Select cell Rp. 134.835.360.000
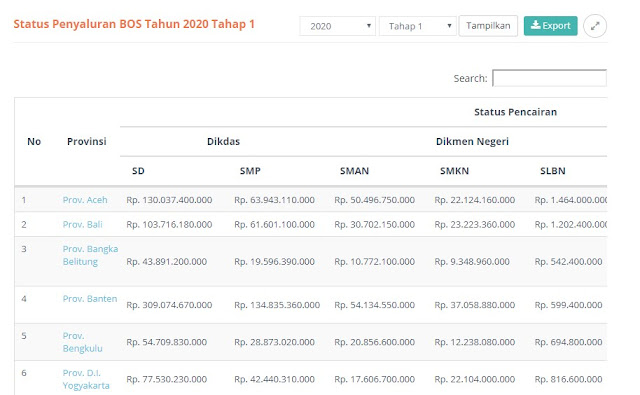The image size is (640, 395). pyautogui.click(x=277, y=305)
